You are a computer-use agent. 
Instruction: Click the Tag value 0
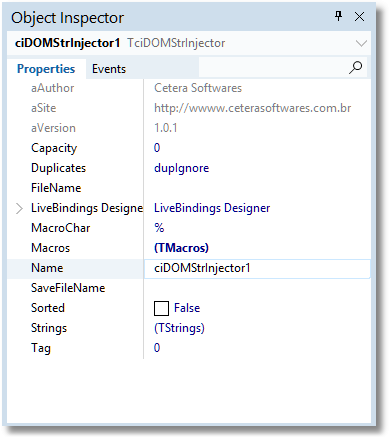coord(157,348)
